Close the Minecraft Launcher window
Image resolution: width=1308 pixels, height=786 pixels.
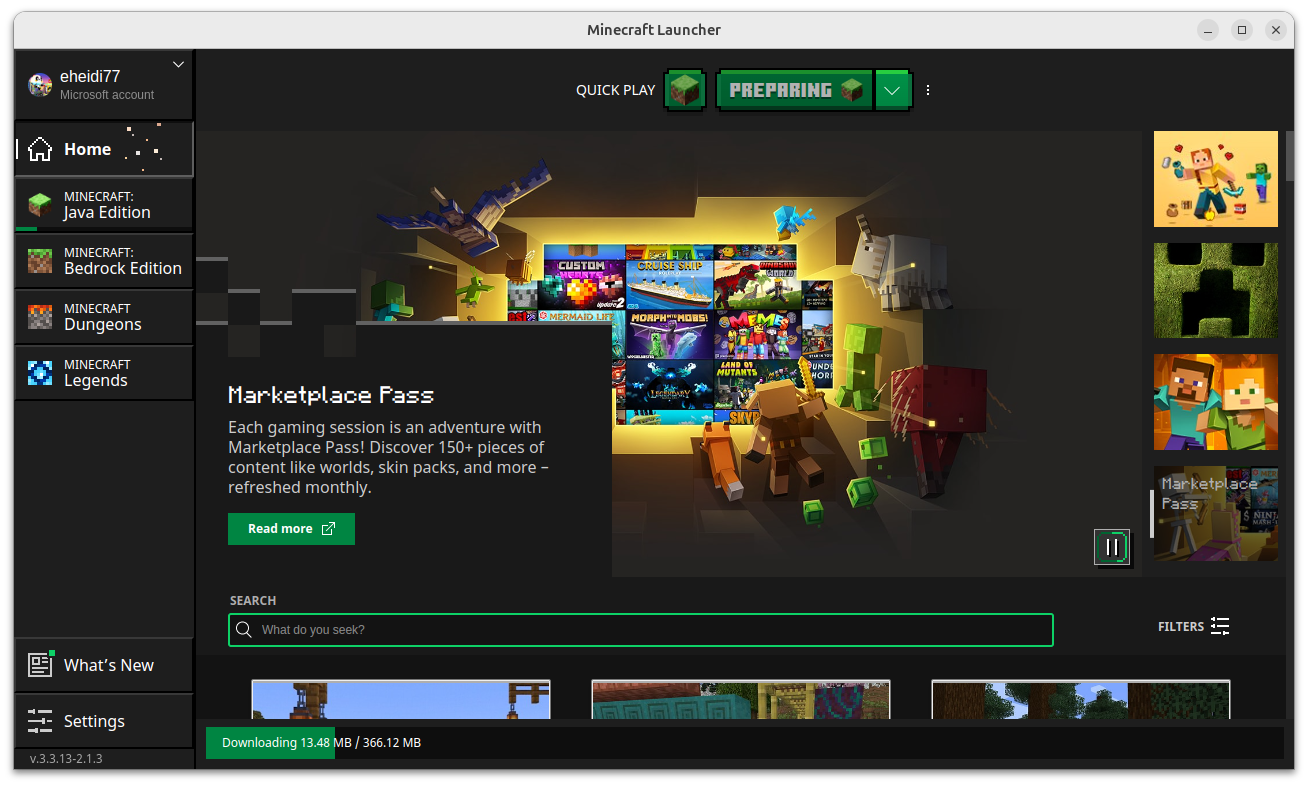coord(1275,30)
